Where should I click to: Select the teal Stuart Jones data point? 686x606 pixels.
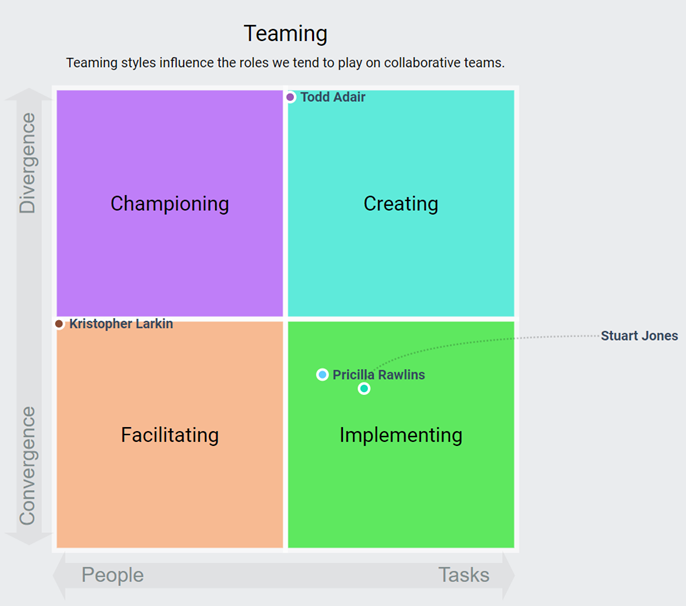[364, 389]
